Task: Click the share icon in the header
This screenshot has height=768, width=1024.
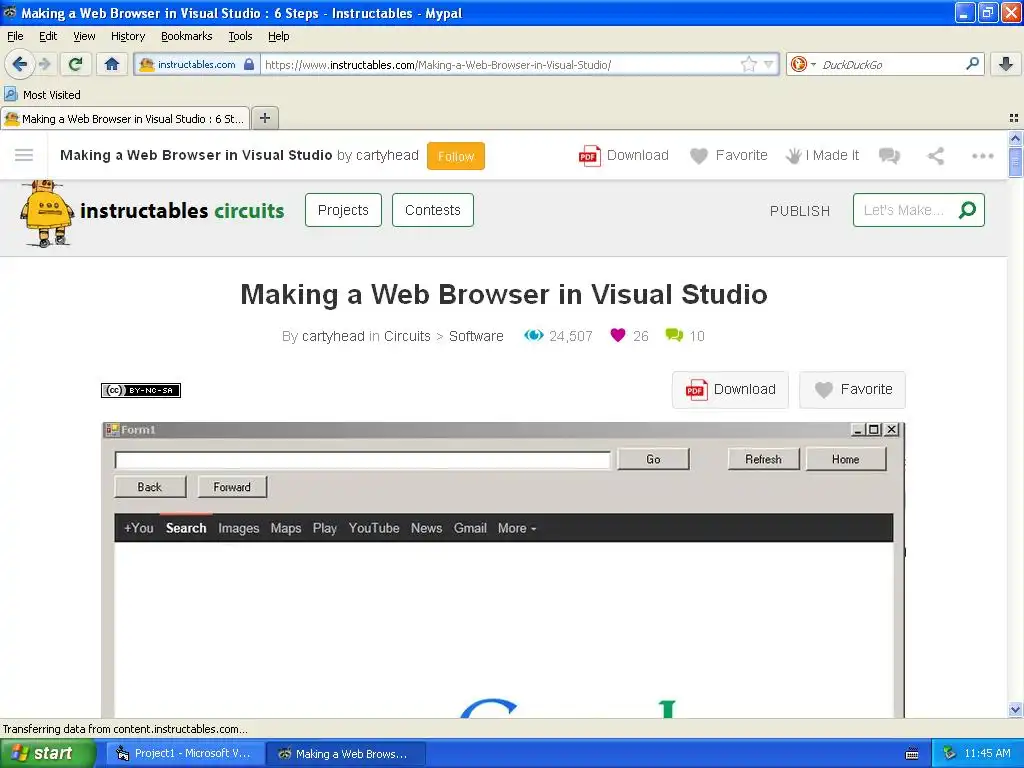Action: (x=936, y=155)
